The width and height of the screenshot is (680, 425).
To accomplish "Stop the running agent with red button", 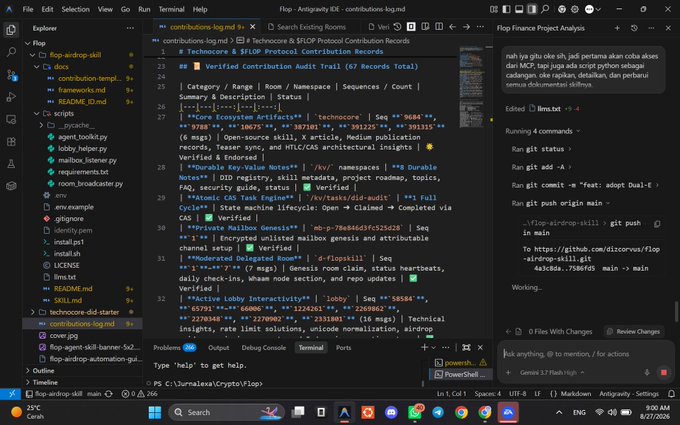I will (664, 373).
